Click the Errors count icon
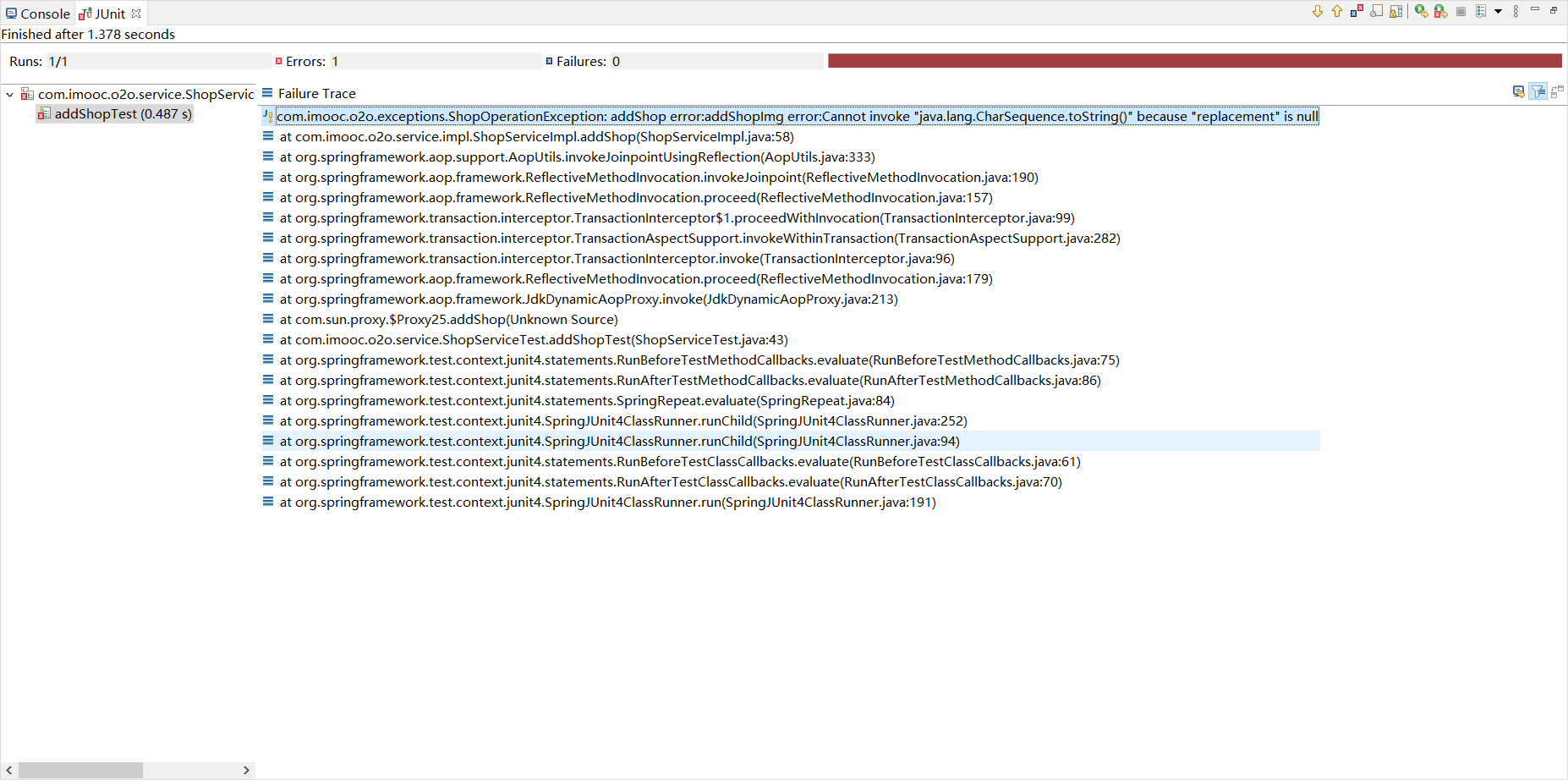This screenshot has width=1568, height=780. click(278, 61)
